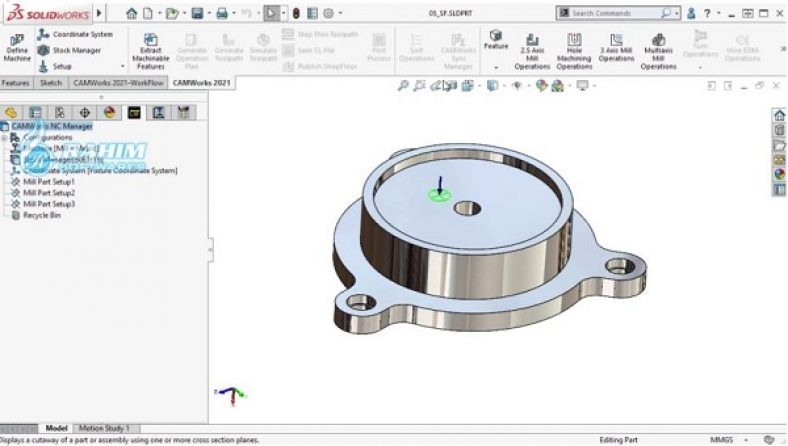This screenshot has height=446, width=788.
Task: Click the Home icon in the top toolbar
Action: (132, 14)
